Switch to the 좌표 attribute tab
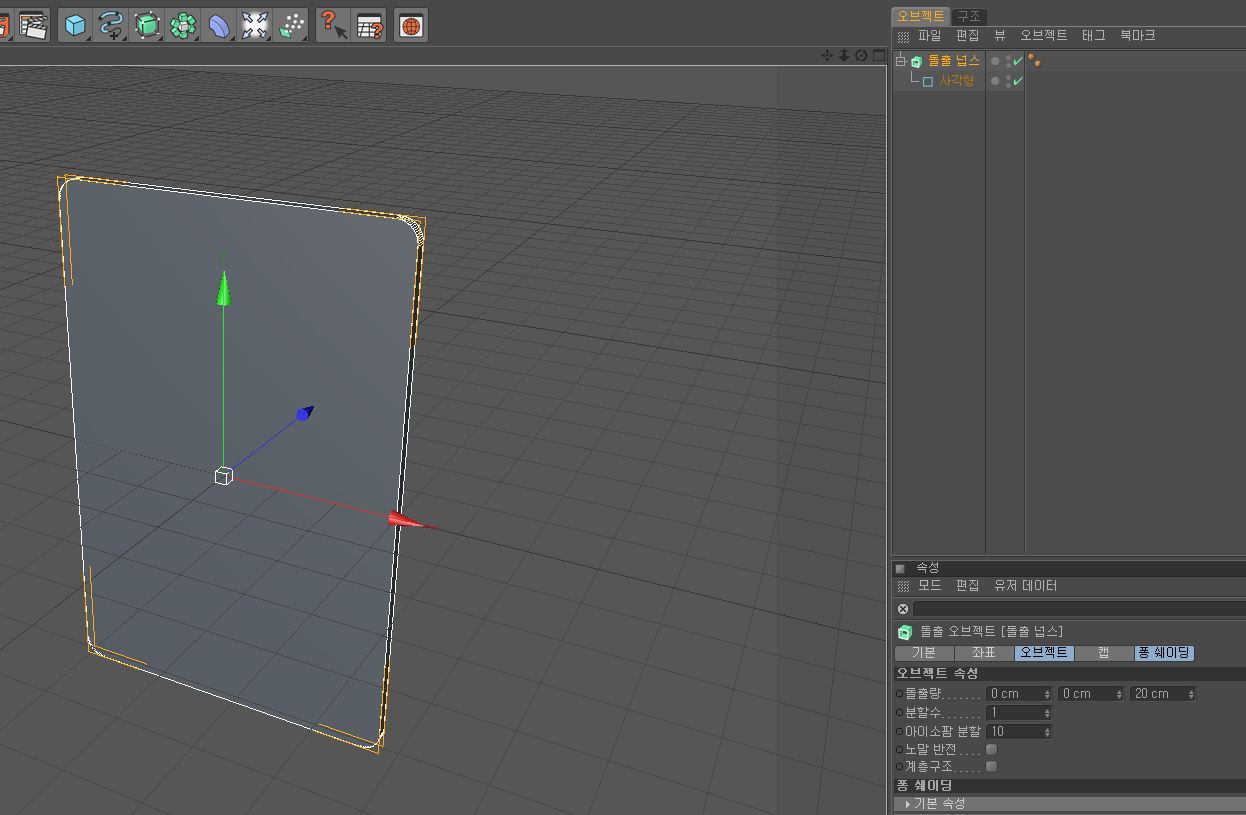The height and width of the screenshot is (815, 1246). pyautogui.click(x=984, y=653)
